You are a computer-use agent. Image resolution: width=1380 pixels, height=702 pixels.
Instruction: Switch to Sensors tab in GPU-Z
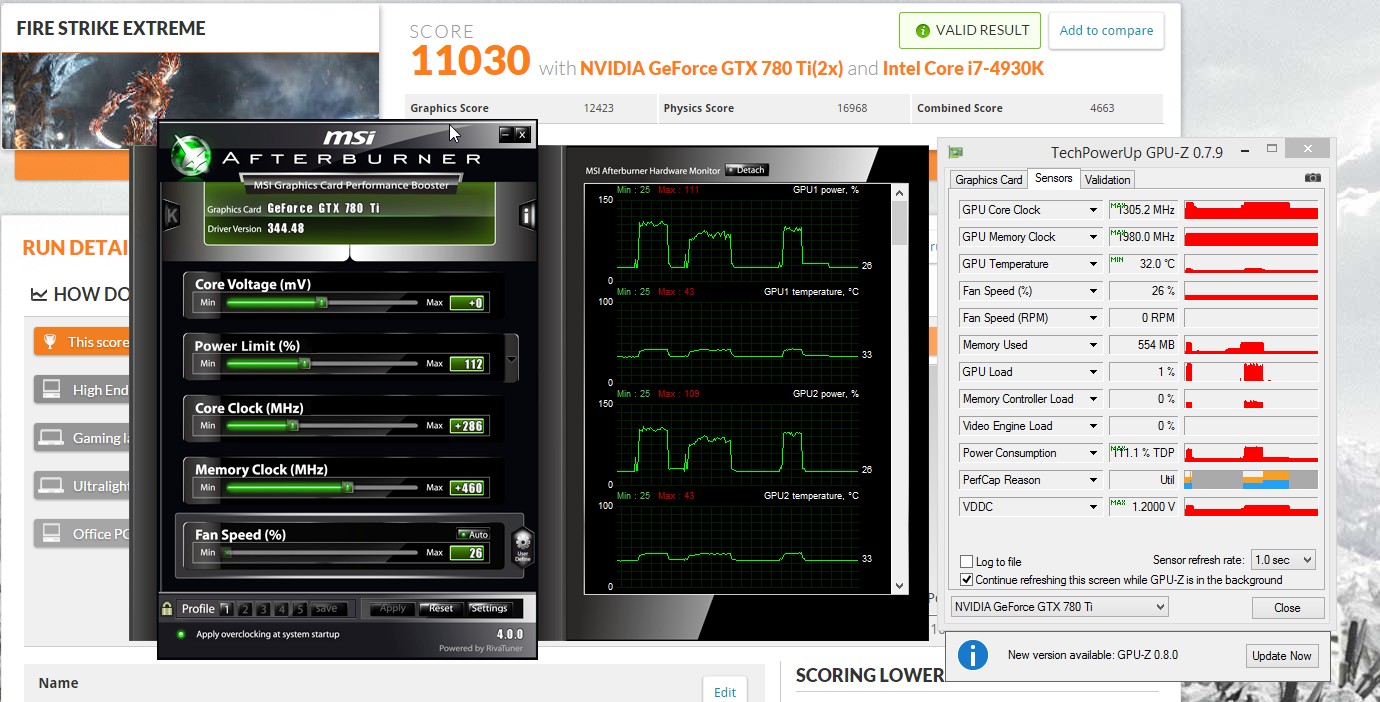point(1053,179)
